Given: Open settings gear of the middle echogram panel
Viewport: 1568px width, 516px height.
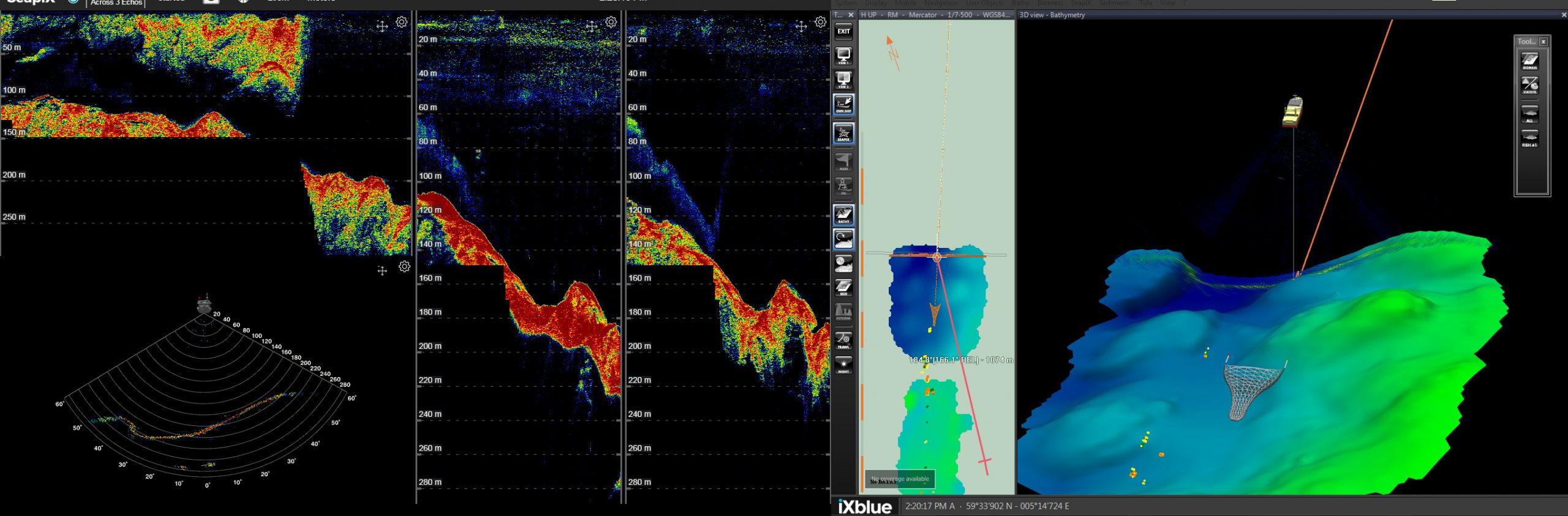Looking at the screenshot, I should point(611,22).
